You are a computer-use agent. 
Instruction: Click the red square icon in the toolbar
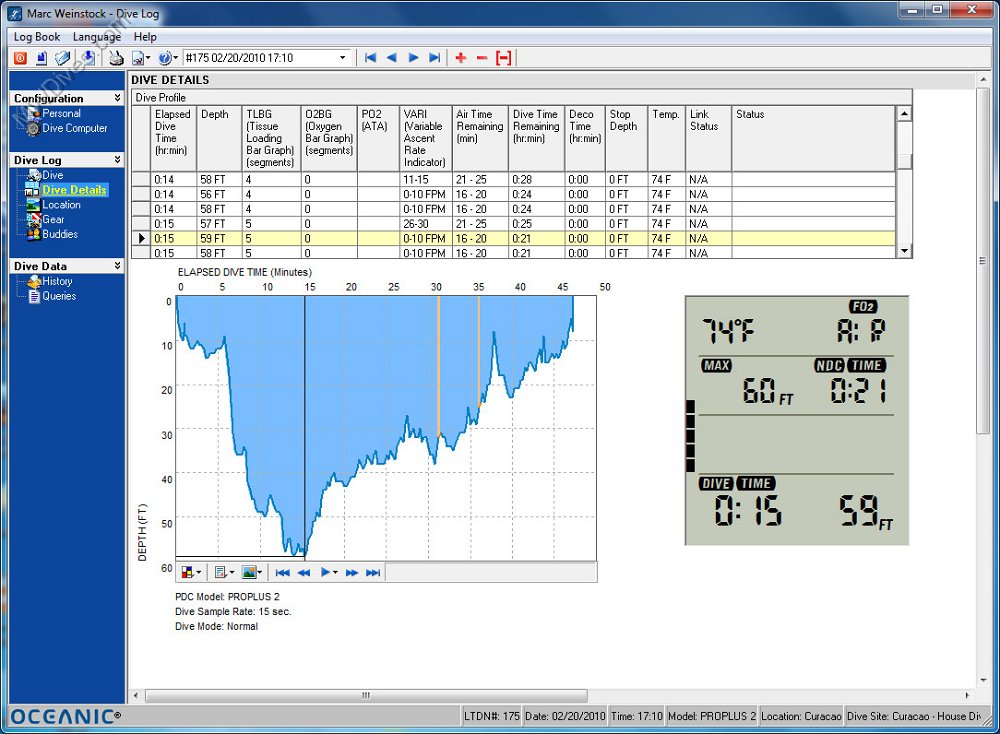pos(20,58)
